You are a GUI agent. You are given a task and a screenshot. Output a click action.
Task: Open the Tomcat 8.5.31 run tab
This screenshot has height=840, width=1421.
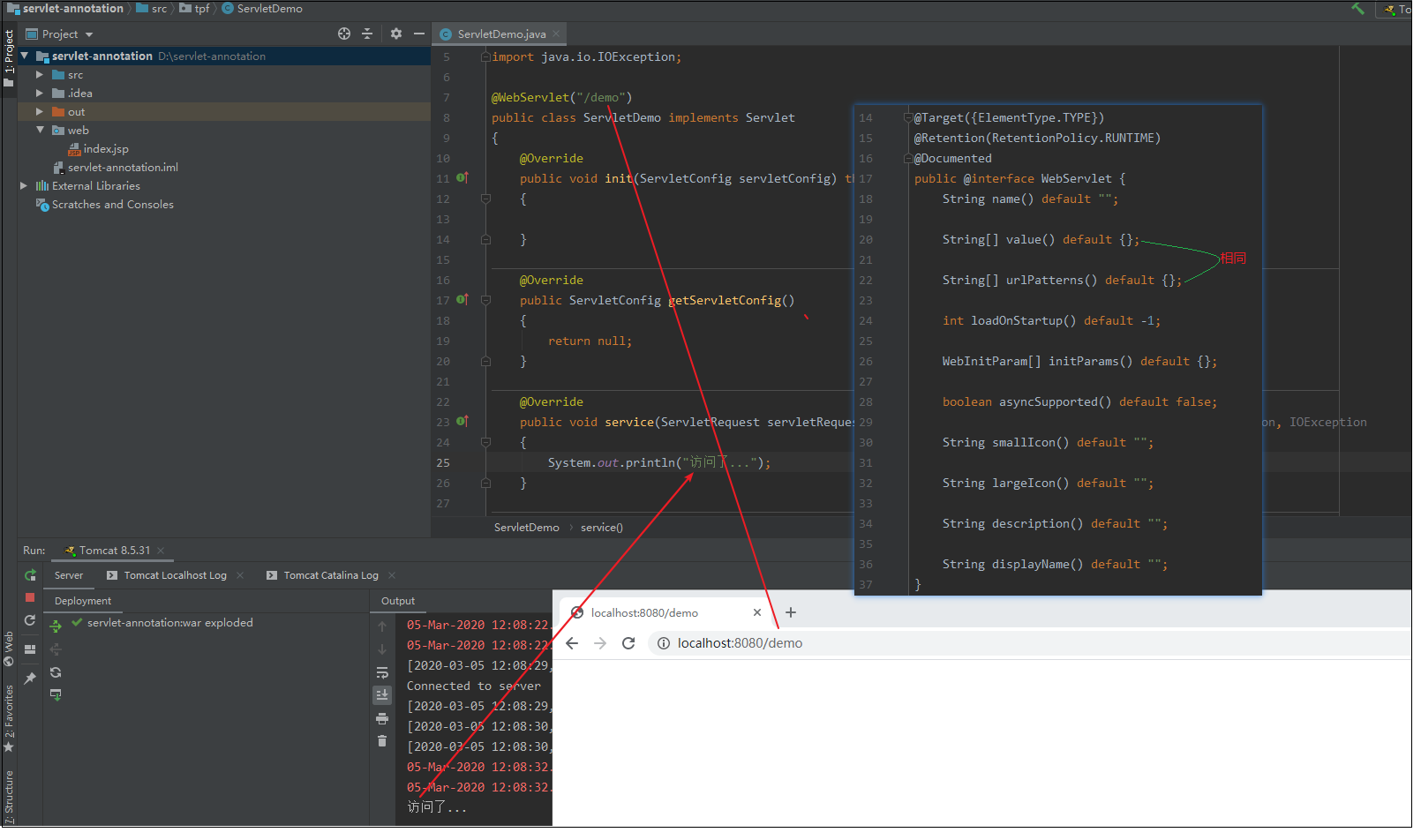[x=115, y=551]
